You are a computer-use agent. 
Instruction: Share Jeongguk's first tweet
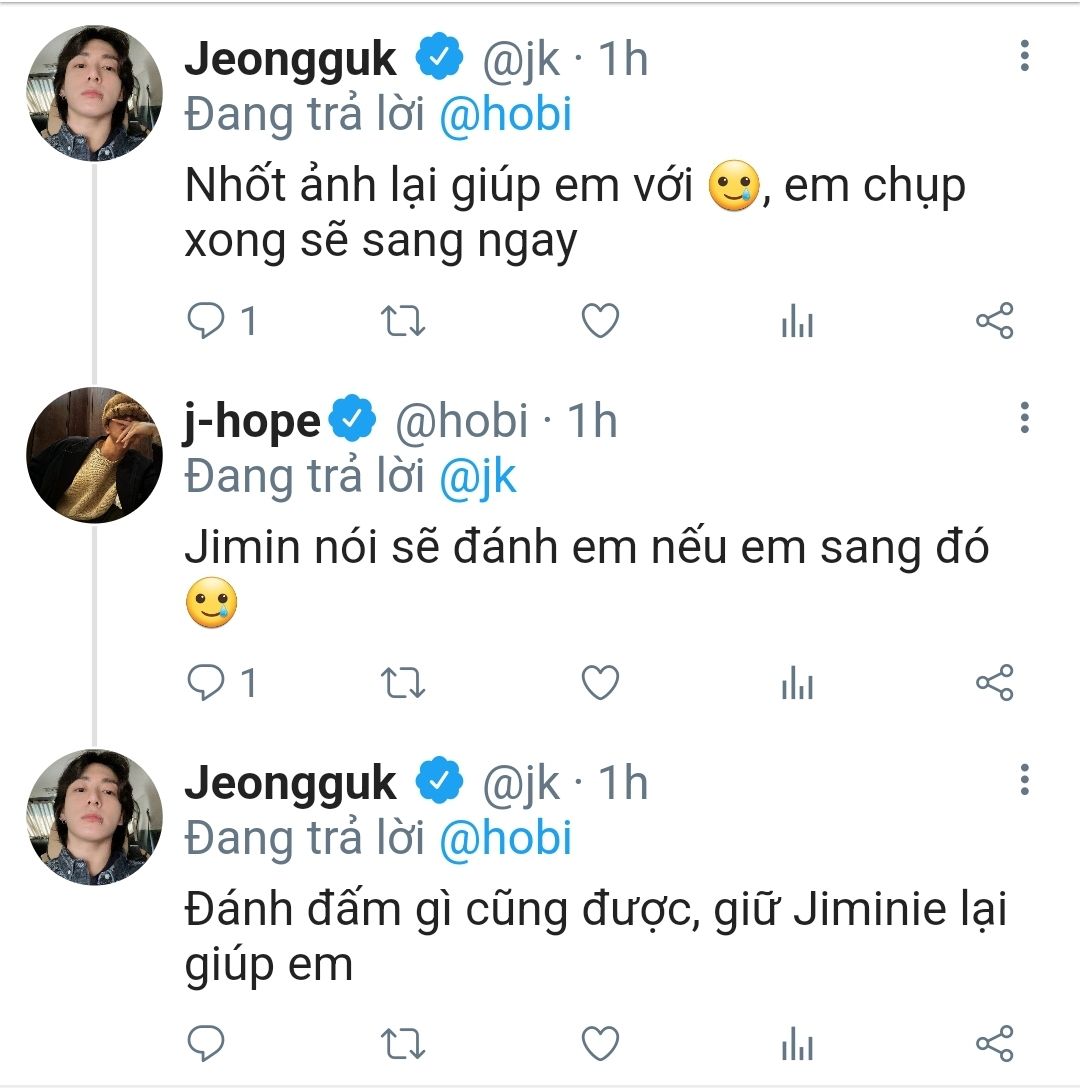pos(994,322)
